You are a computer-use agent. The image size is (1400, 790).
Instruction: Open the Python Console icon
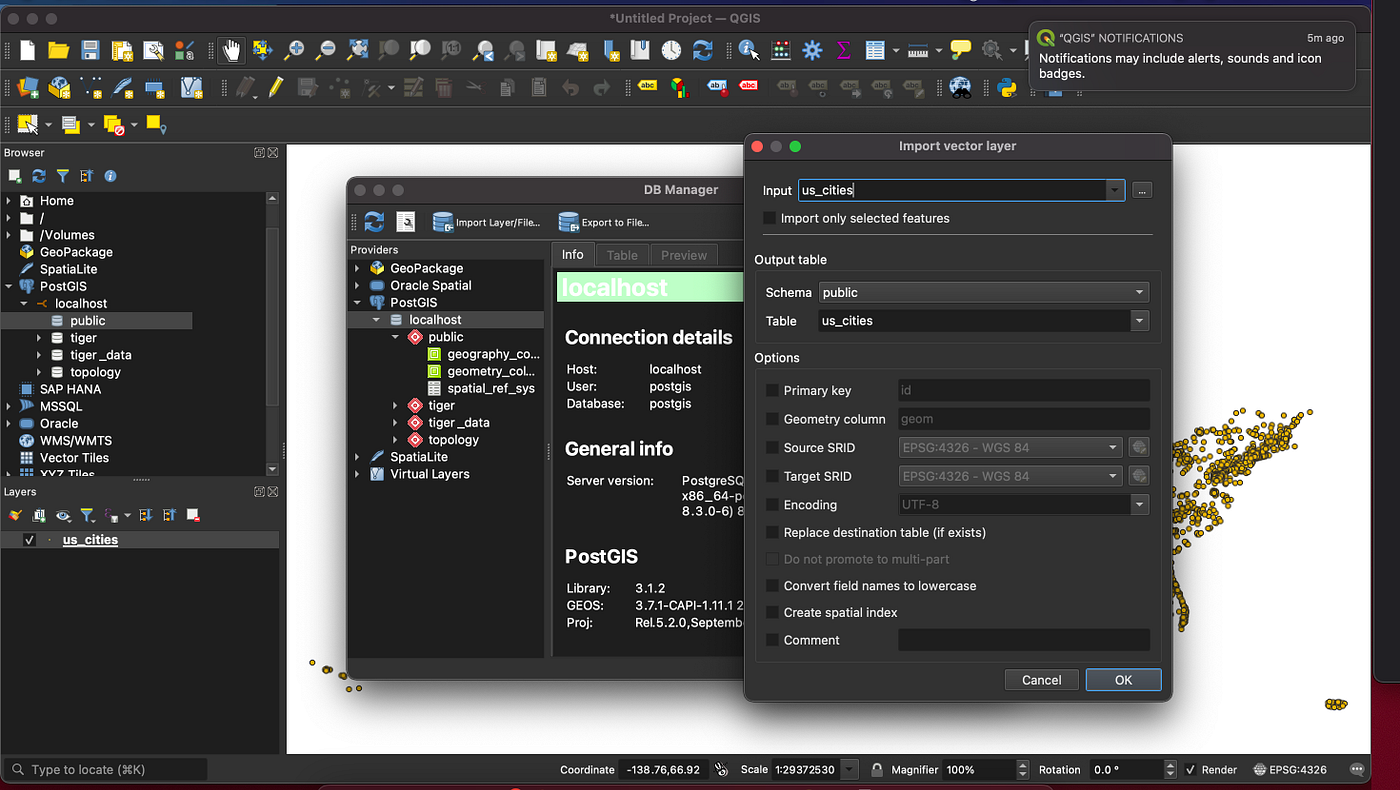pos(1007,88)
